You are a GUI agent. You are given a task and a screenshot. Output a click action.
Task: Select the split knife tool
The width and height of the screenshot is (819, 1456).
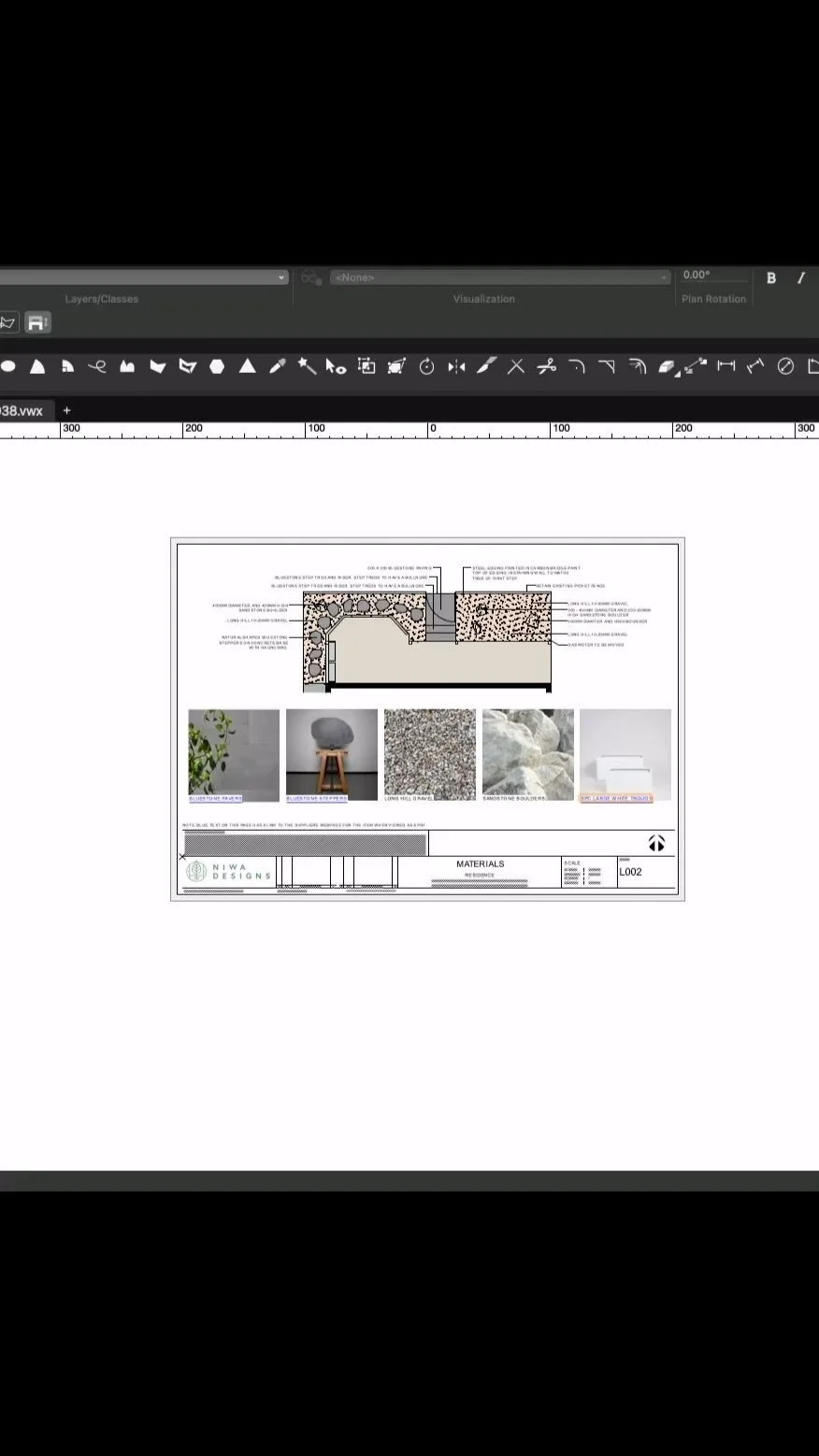coord(486,366)
